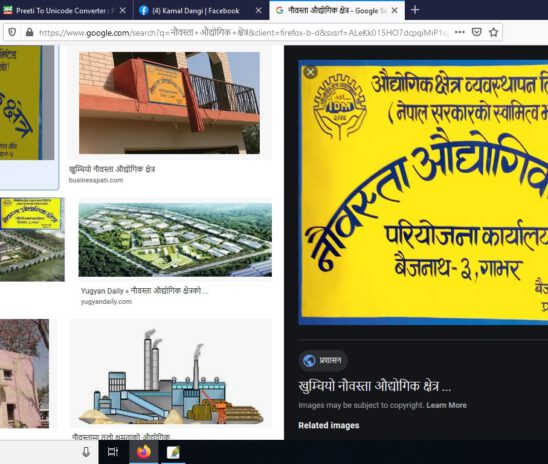
Task: Open the page actions three-dot menu
Action: click(x=460, y=32)
